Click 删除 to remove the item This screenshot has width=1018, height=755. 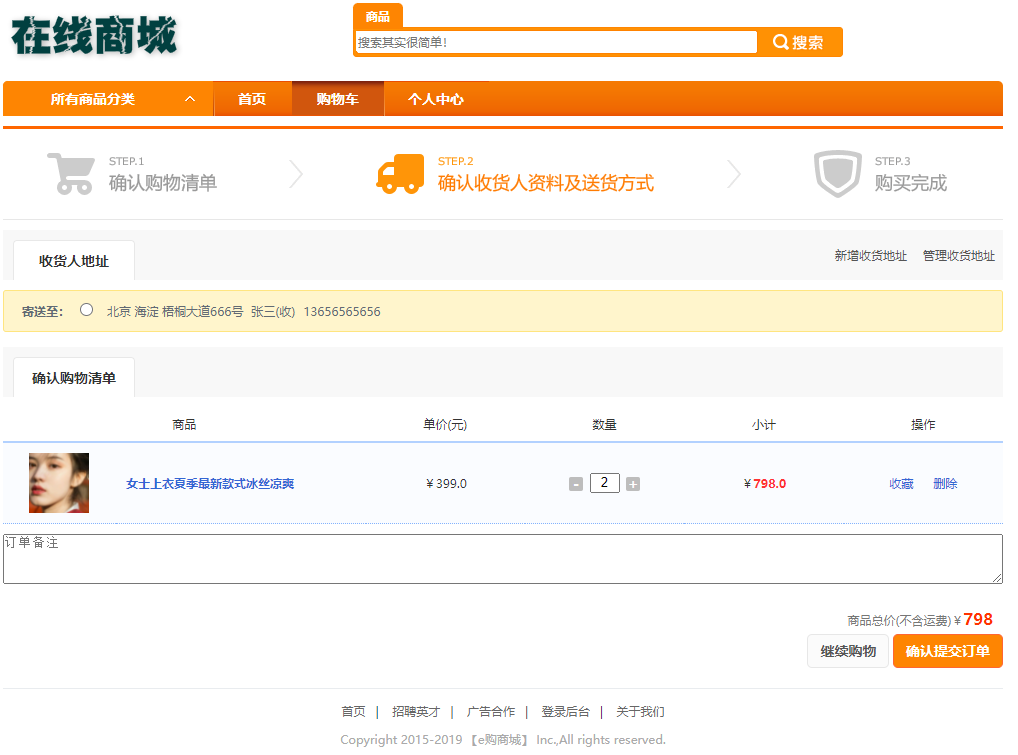coord(945,484)
